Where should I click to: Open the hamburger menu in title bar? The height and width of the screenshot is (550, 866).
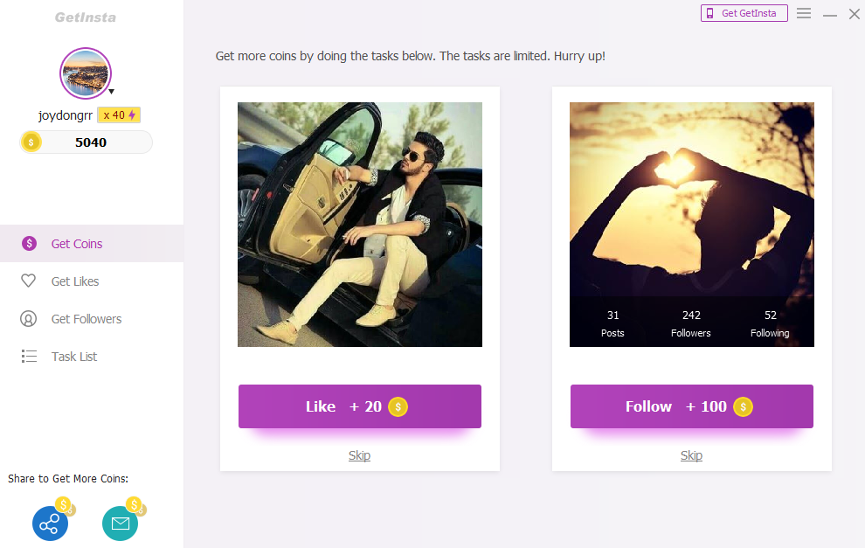pyautogui.click(x=804, y=13)
